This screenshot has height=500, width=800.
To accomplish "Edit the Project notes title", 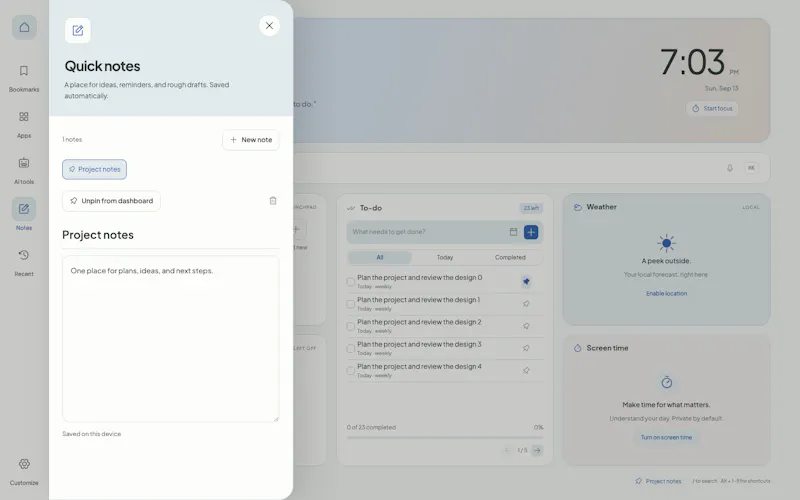I will pos(170,235).
